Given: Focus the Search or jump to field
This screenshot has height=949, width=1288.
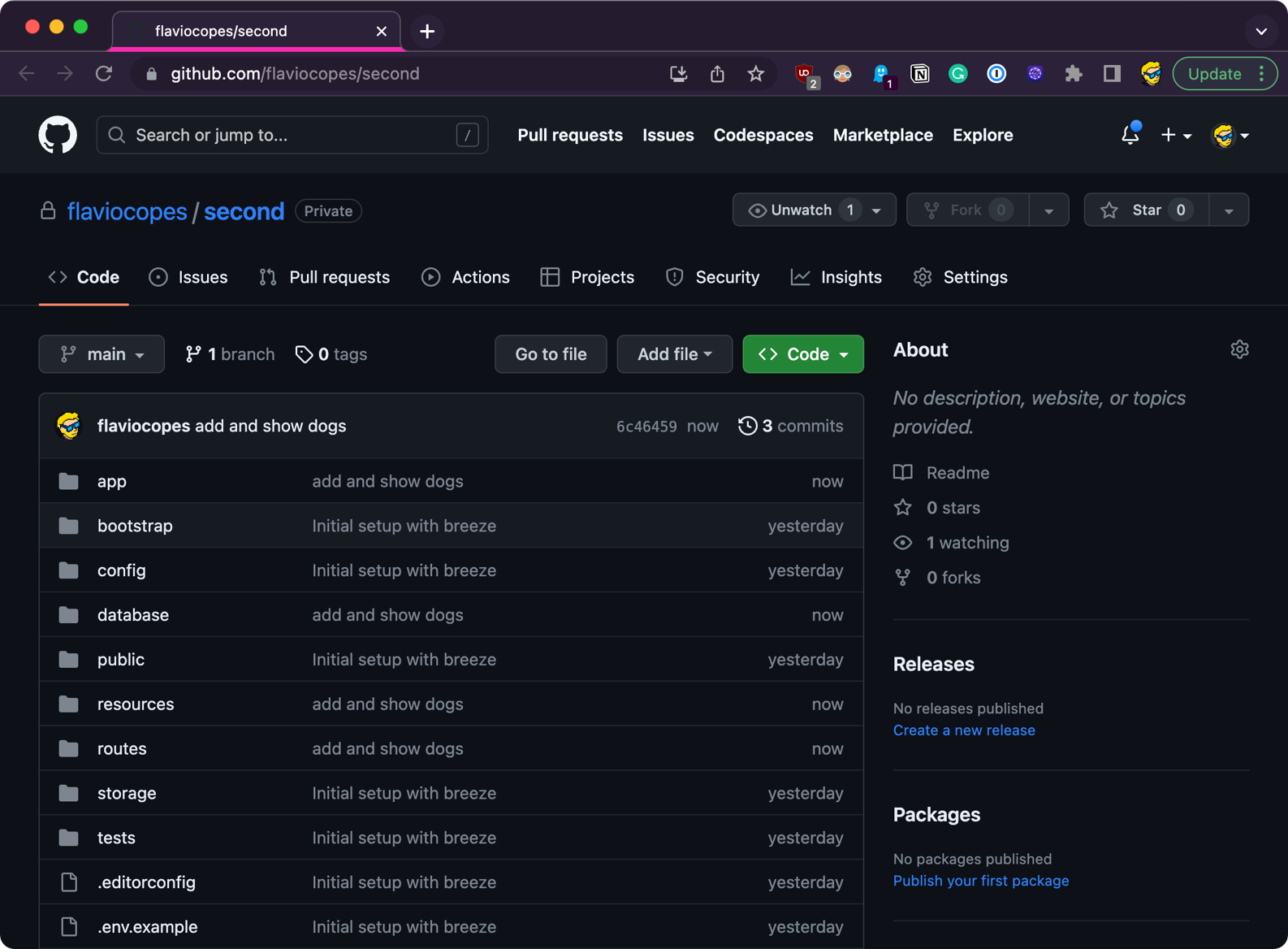Looking at the screenshot, I should (291, 135).
